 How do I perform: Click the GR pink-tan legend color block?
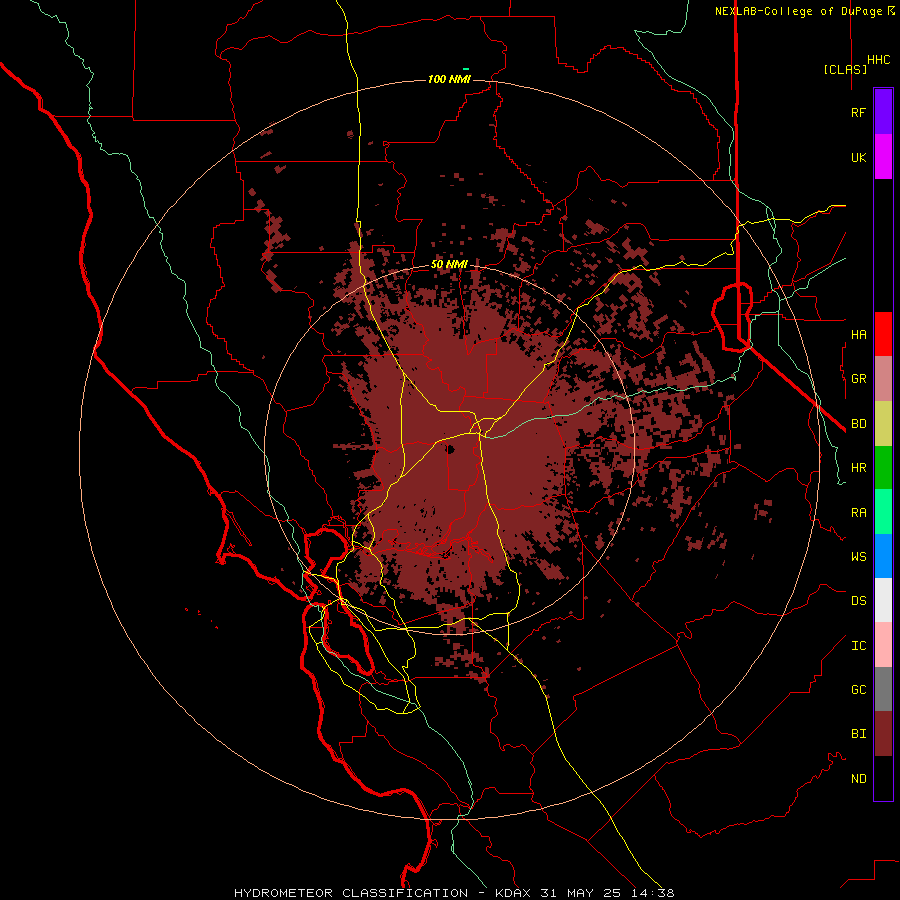point(883,379)
